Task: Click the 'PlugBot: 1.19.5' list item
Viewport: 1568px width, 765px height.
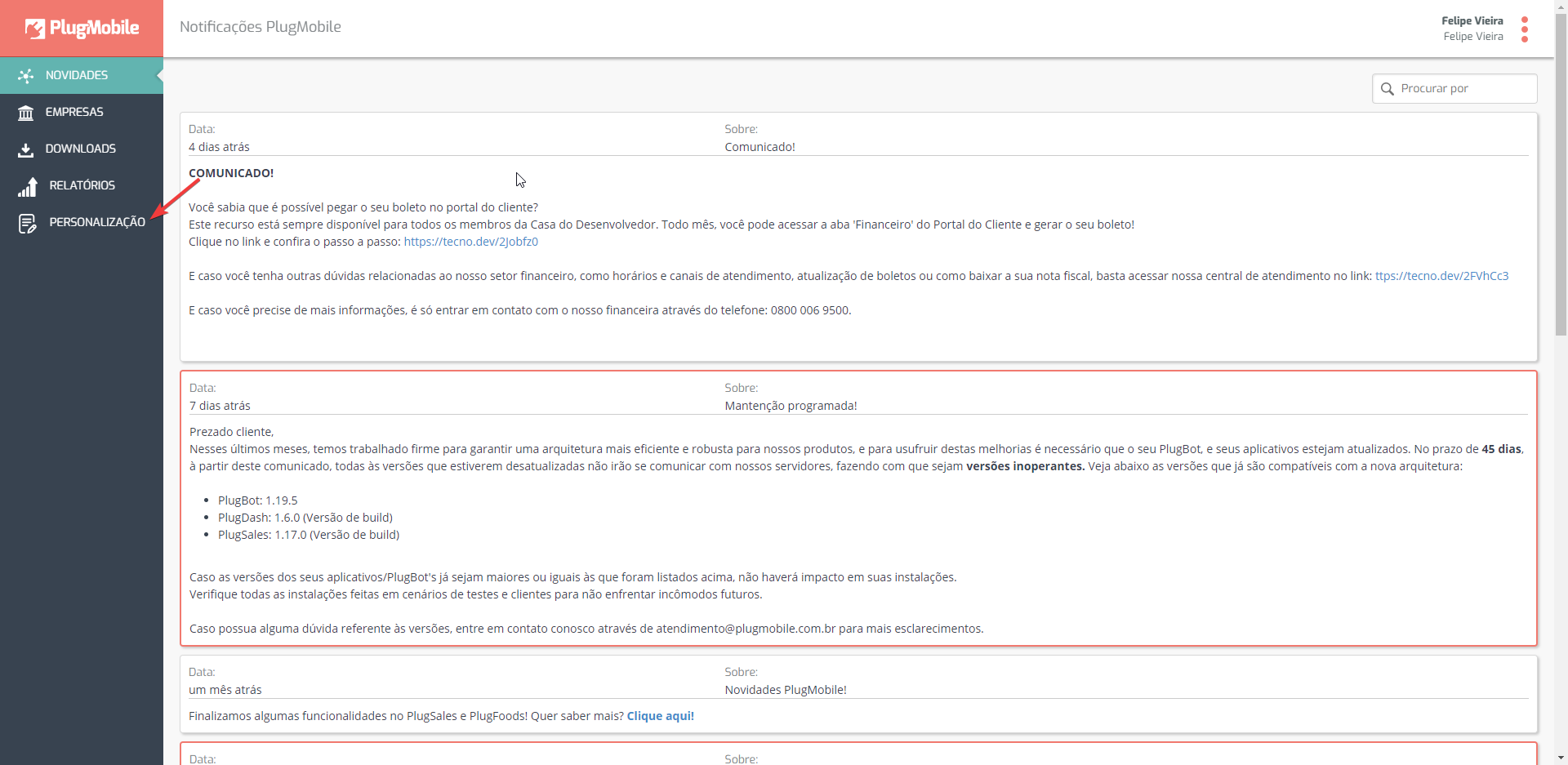Action: point(257,500)
